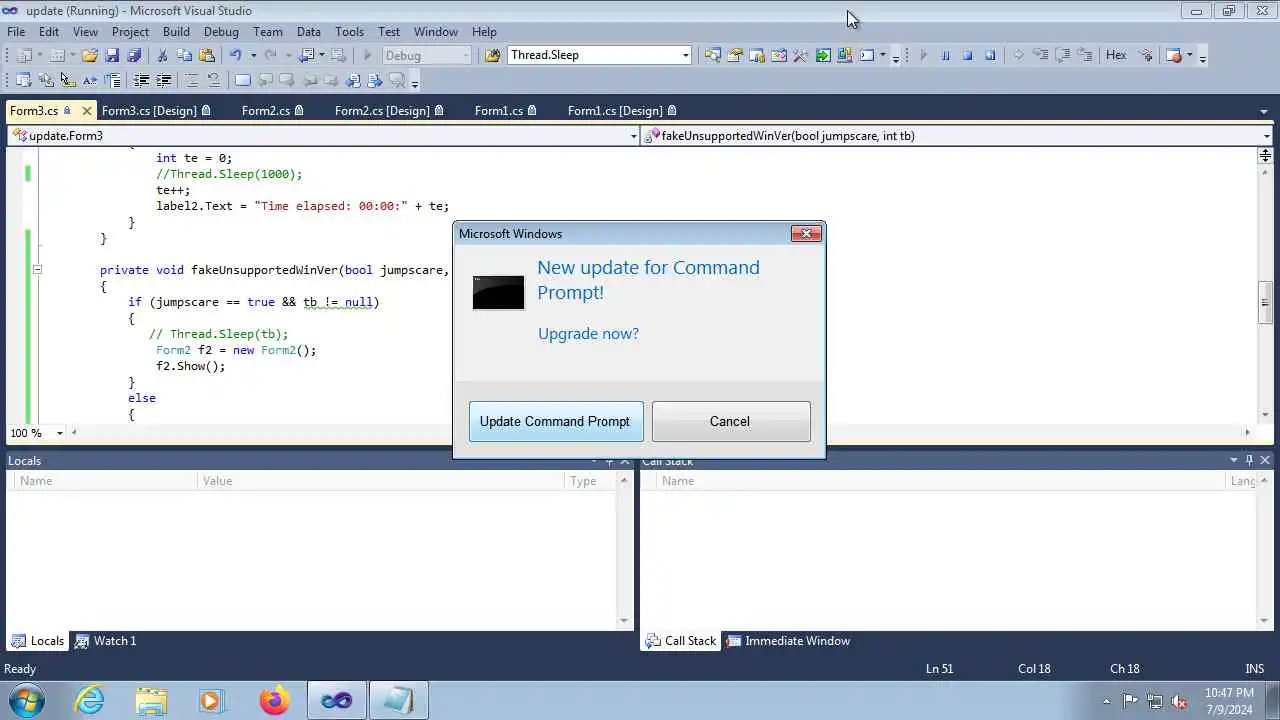Open Undo history dropdown arrow
Viewport: 1280px width, 720px height.
click(252, 56)
